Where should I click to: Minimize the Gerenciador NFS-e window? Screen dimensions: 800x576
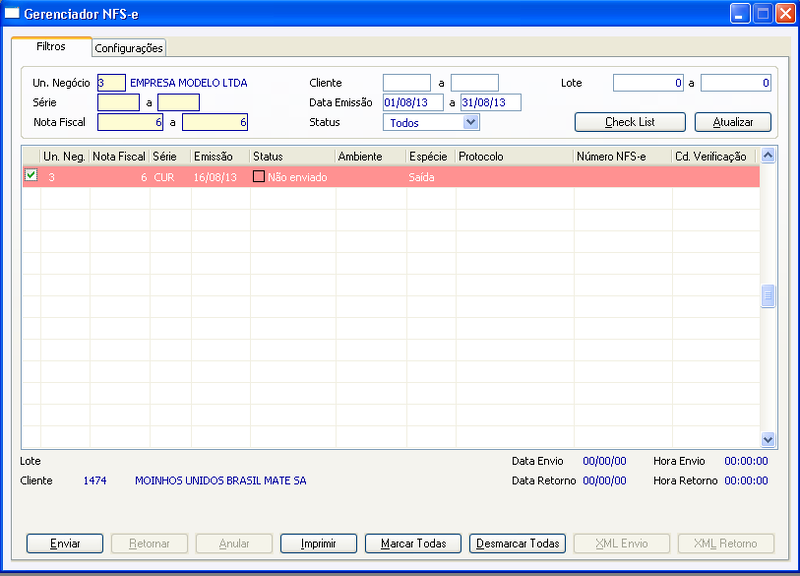click(x=740, y=14)
